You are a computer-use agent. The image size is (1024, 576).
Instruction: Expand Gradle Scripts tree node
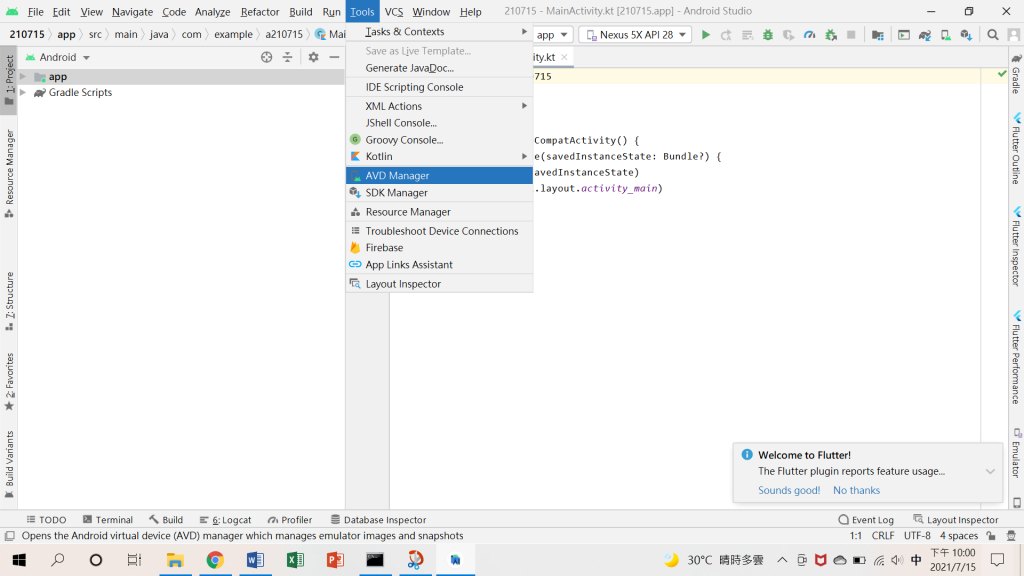tap(24, 93)
